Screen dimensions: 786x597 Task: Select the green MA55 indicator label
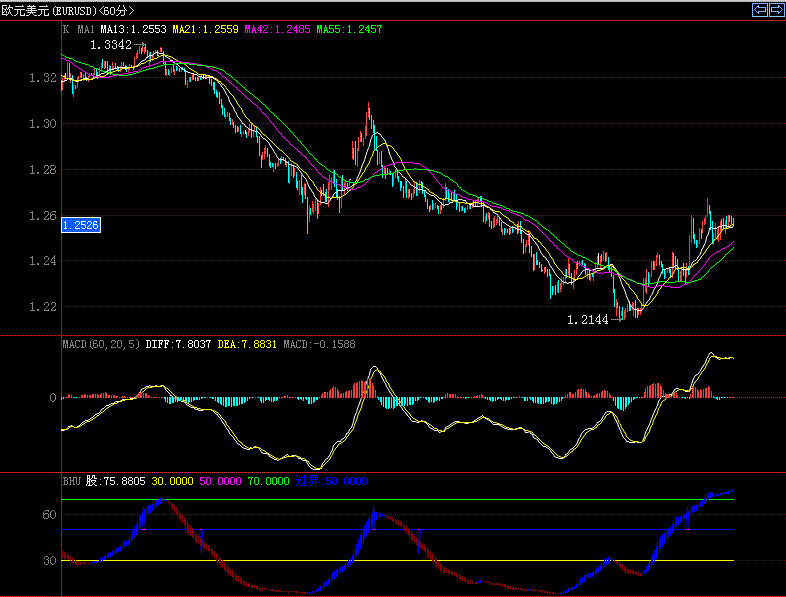tap(349, 30)
